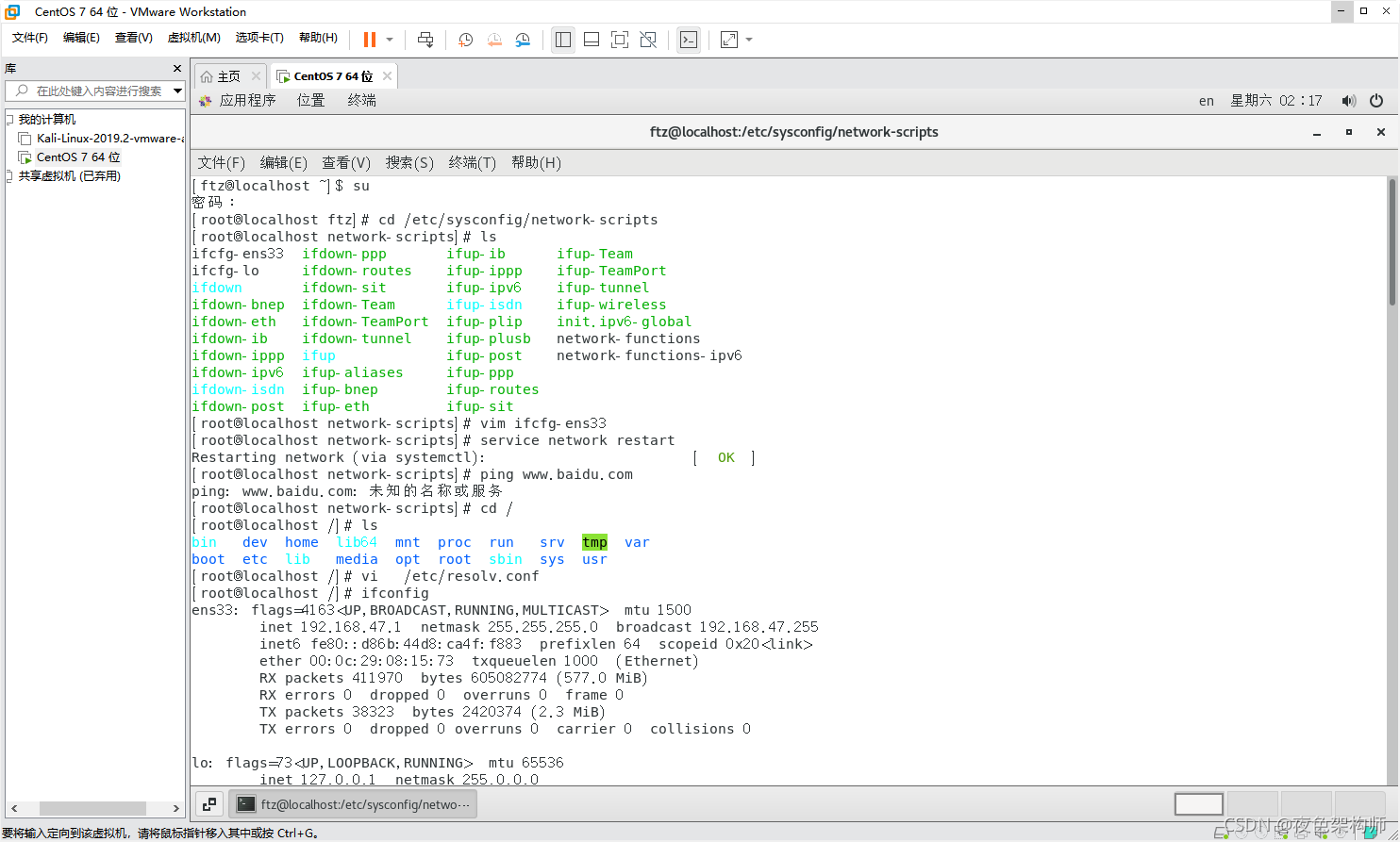Click the VMware Workstation logo in title bar

click(13, 11)
